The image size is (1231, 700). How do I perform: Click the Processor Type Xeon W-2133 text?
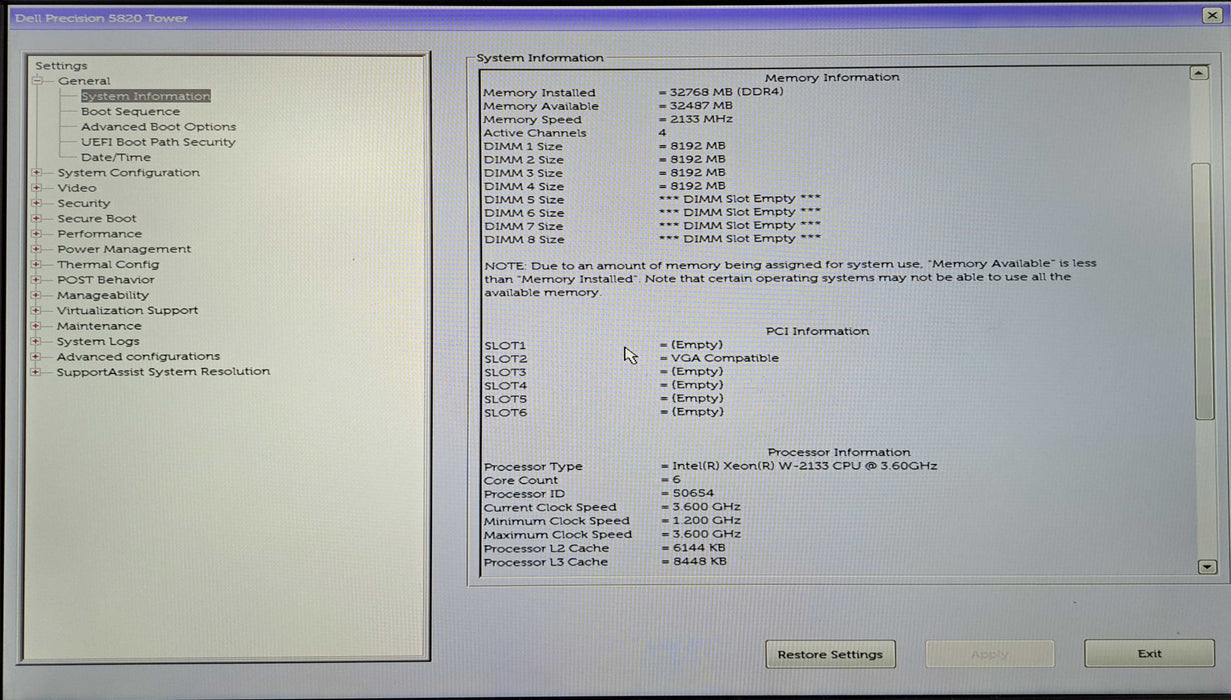coord(799,466)
